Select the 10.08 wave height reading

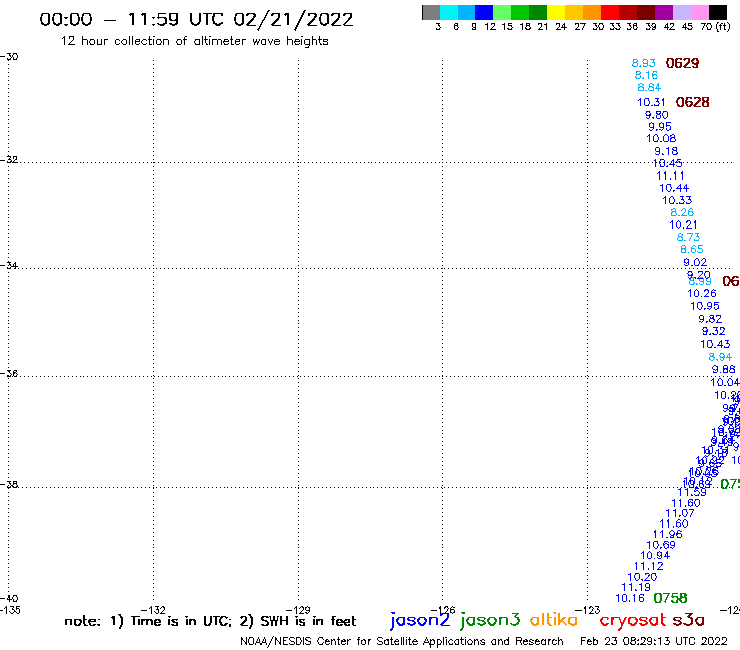coord(661,138)
